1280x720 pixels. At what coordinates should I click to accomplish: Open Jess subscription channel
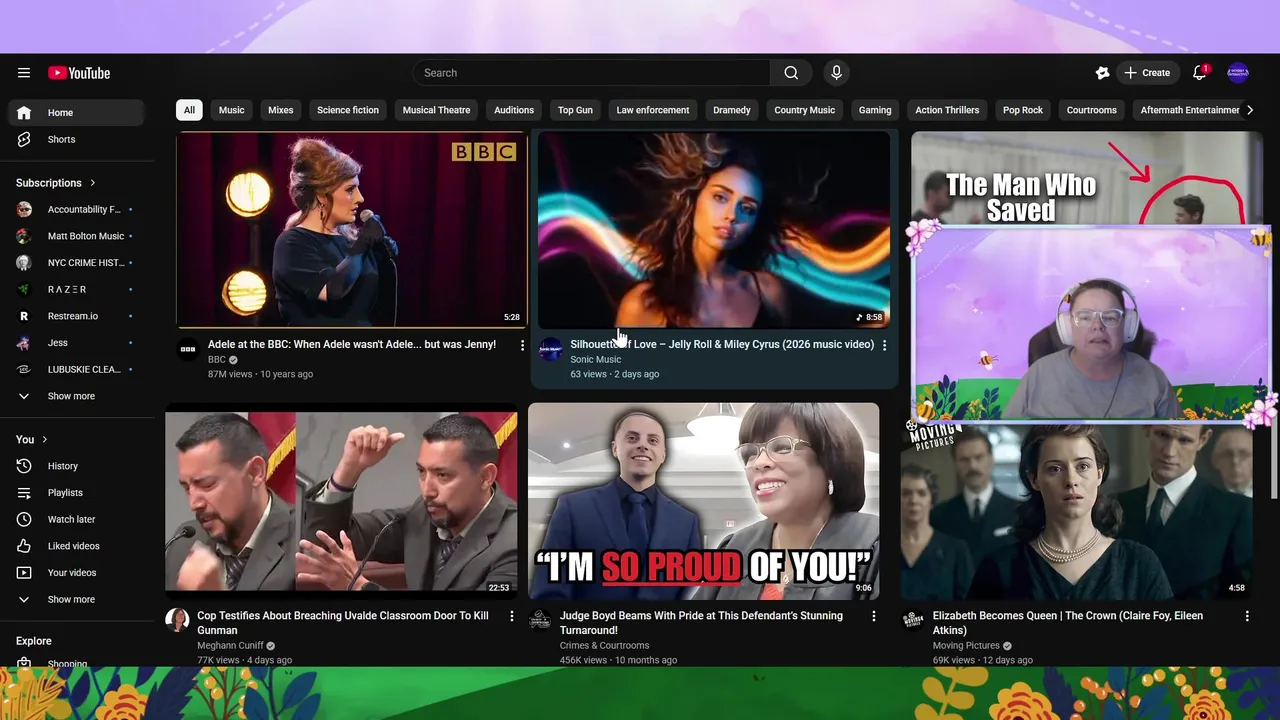point(76,343)
